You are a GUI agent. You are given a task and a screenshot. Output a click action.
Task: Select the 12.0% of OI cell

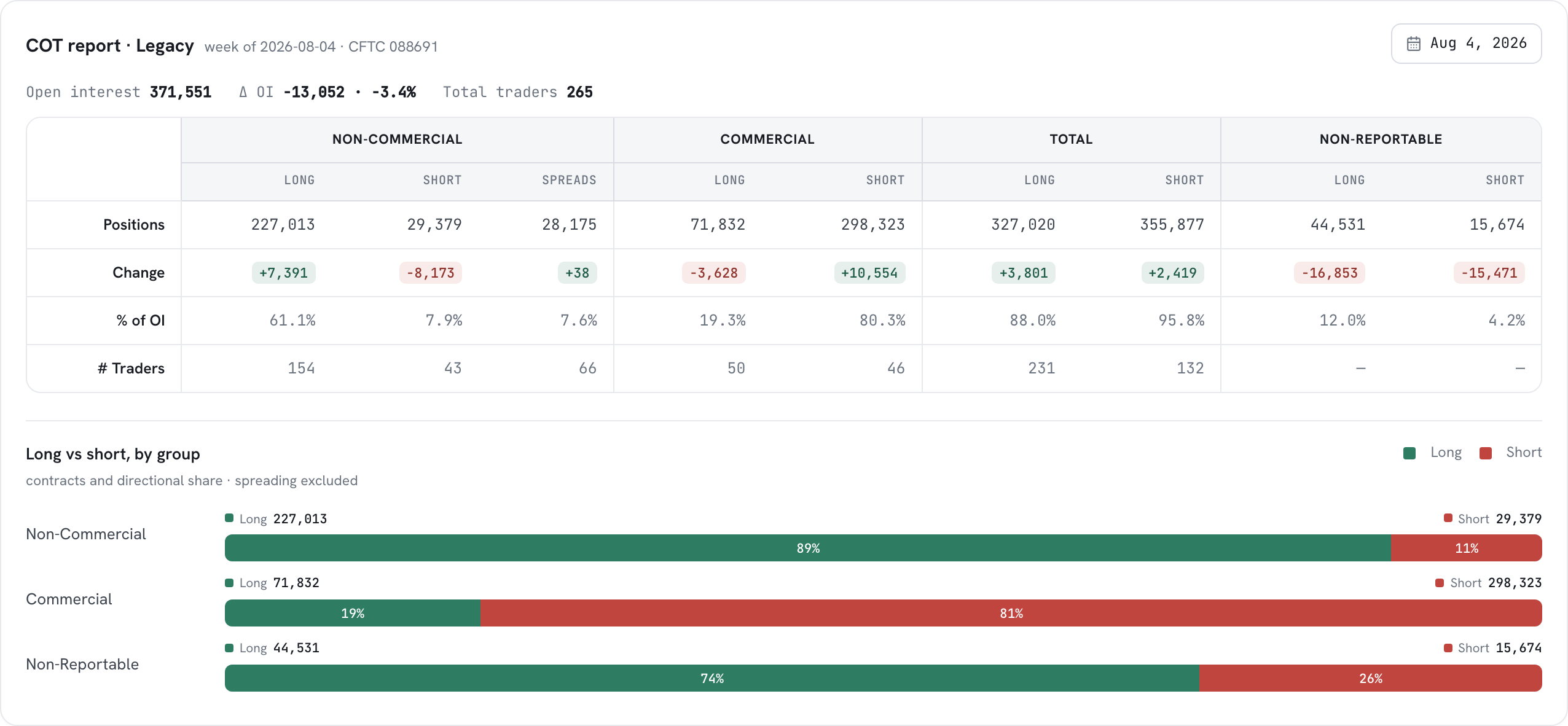[1343, 321]
